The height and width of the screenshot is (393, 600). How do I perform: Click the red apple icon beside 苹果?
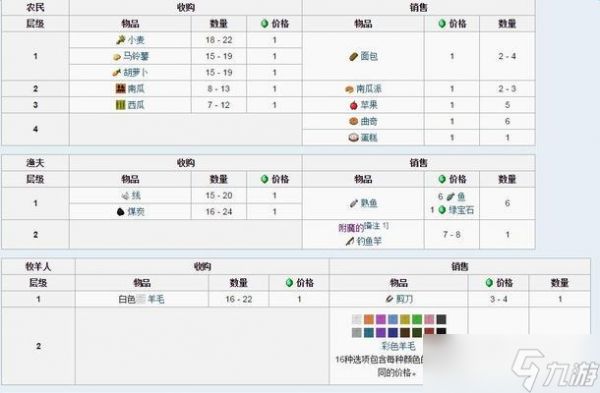(x=354, y=105)
